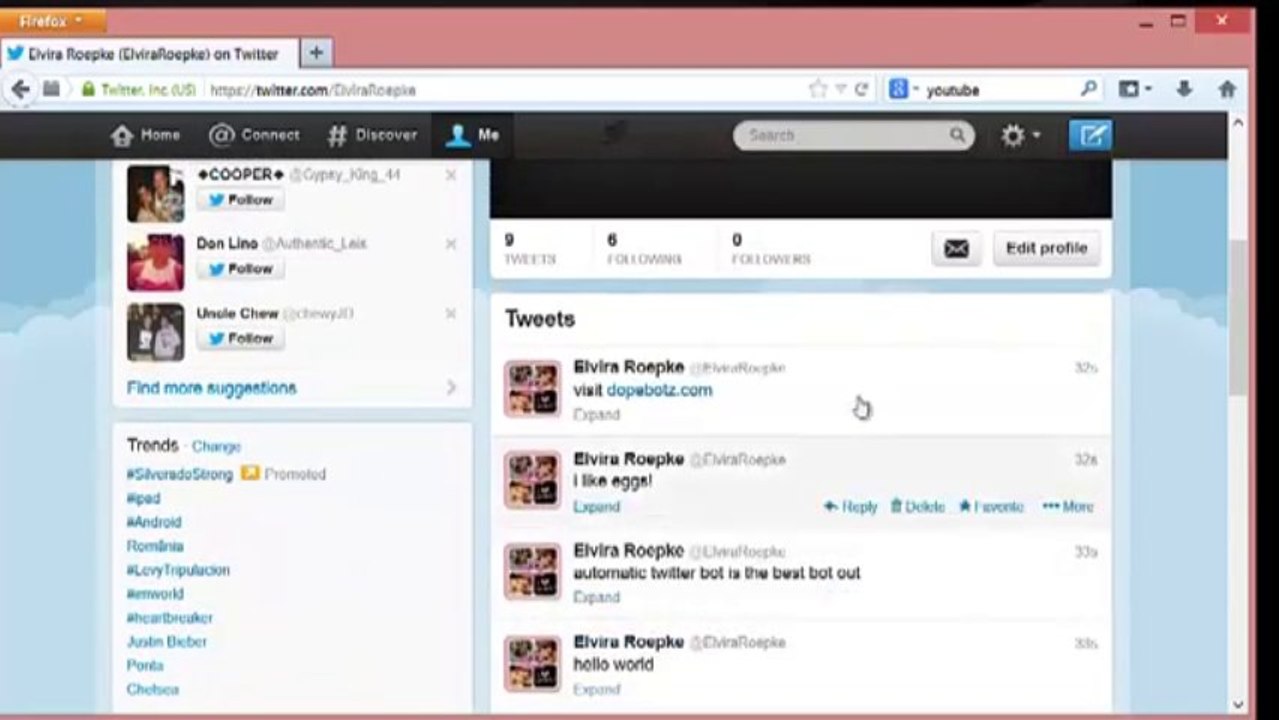
Task: Expand the 'visit dopebotz.com' tweet
Action: [596, 414]
